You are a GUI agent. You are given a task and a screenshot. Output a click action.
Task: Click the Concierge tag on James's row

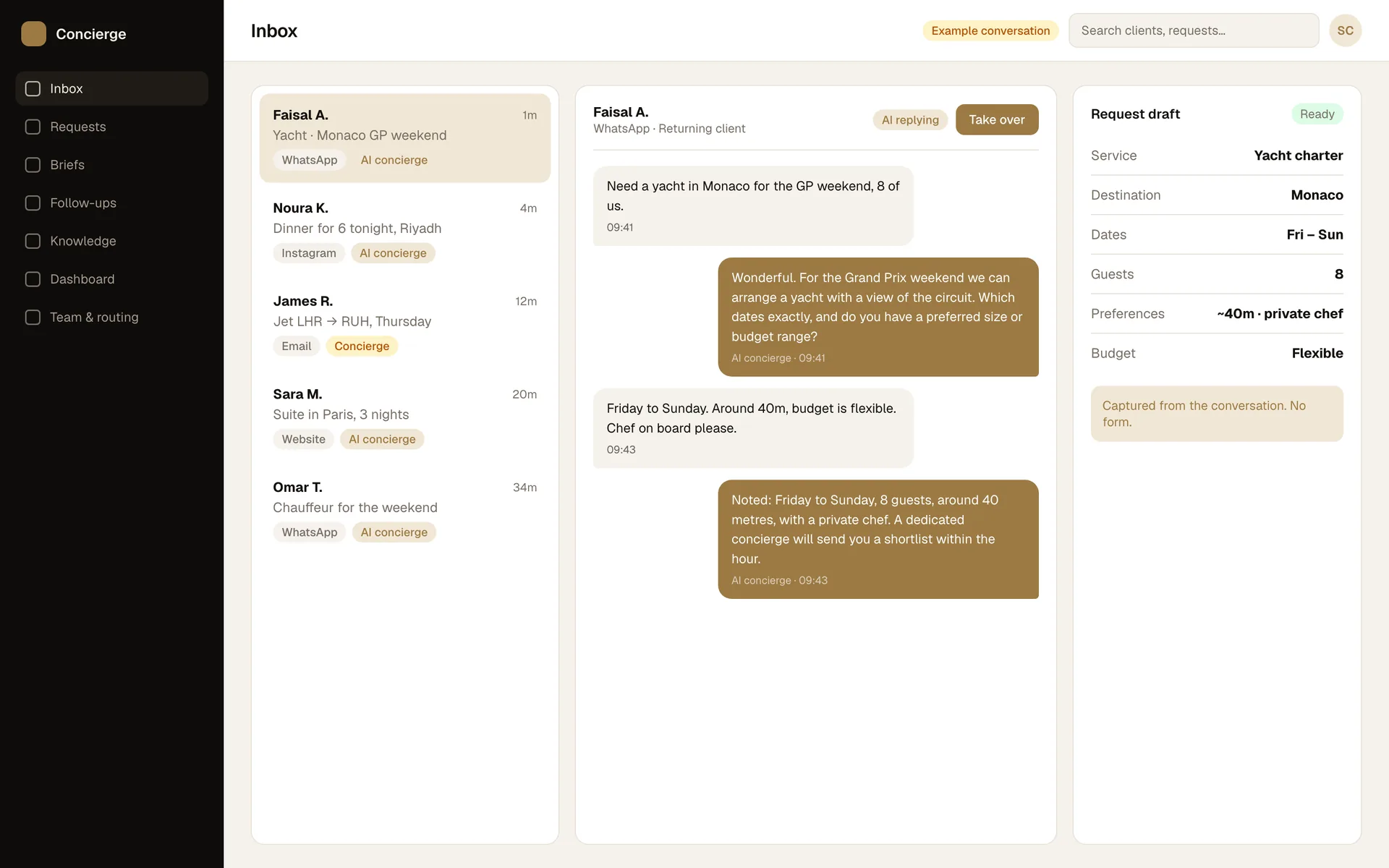(x=362, y=346)
